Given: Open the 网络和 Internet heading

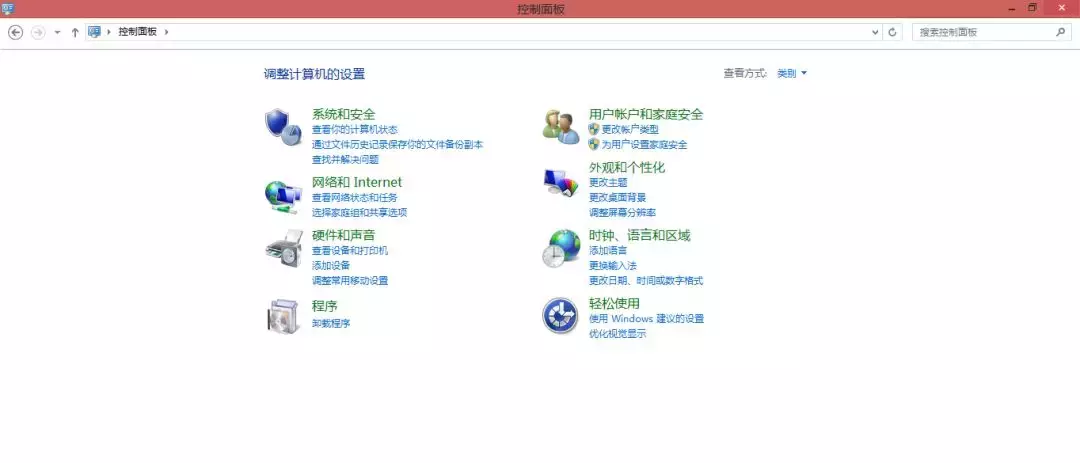Looking at the screenshot, I should click(357, 182).
